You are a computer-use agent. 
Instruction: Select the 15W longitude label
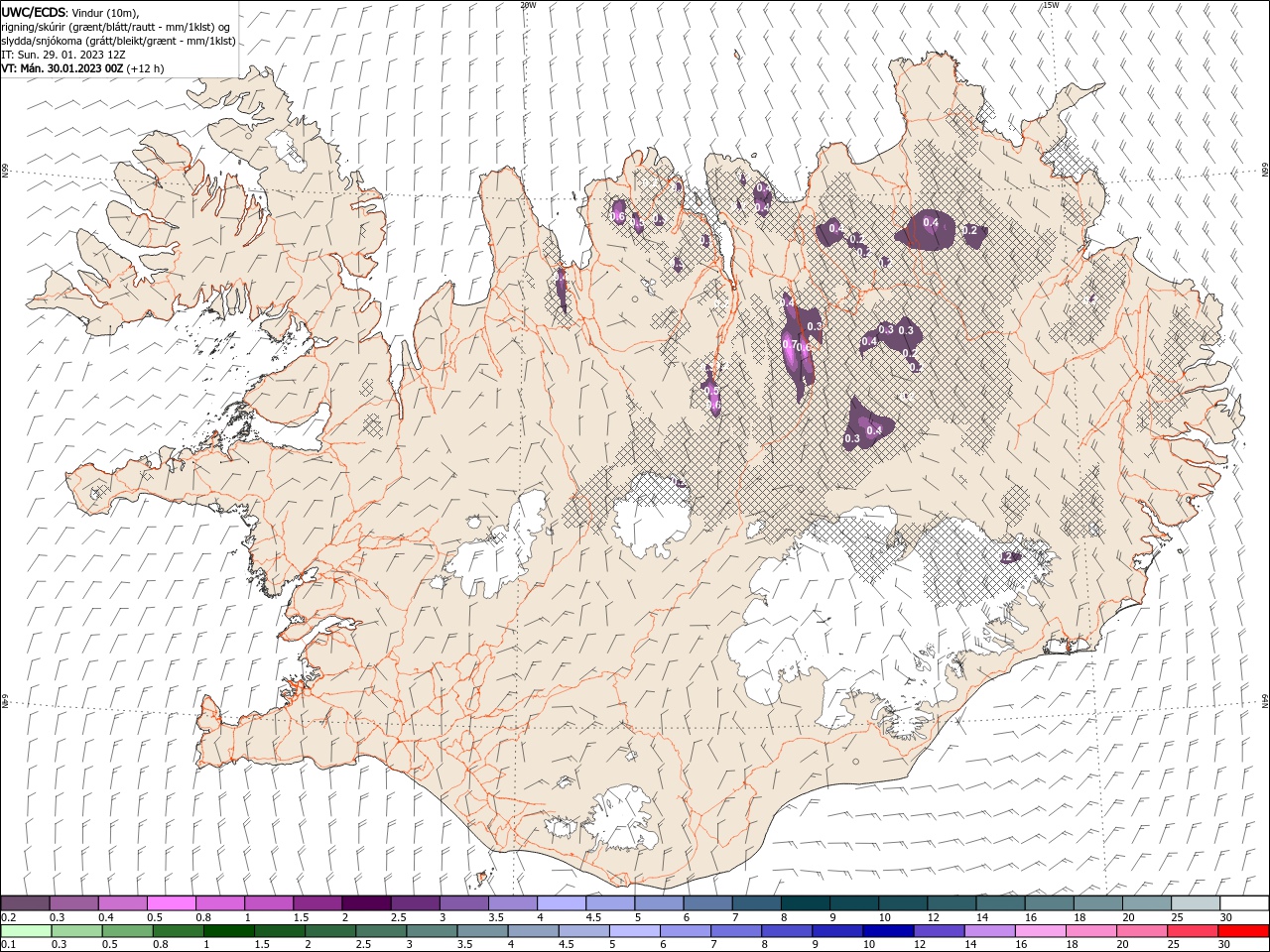tap(1051, 5)
